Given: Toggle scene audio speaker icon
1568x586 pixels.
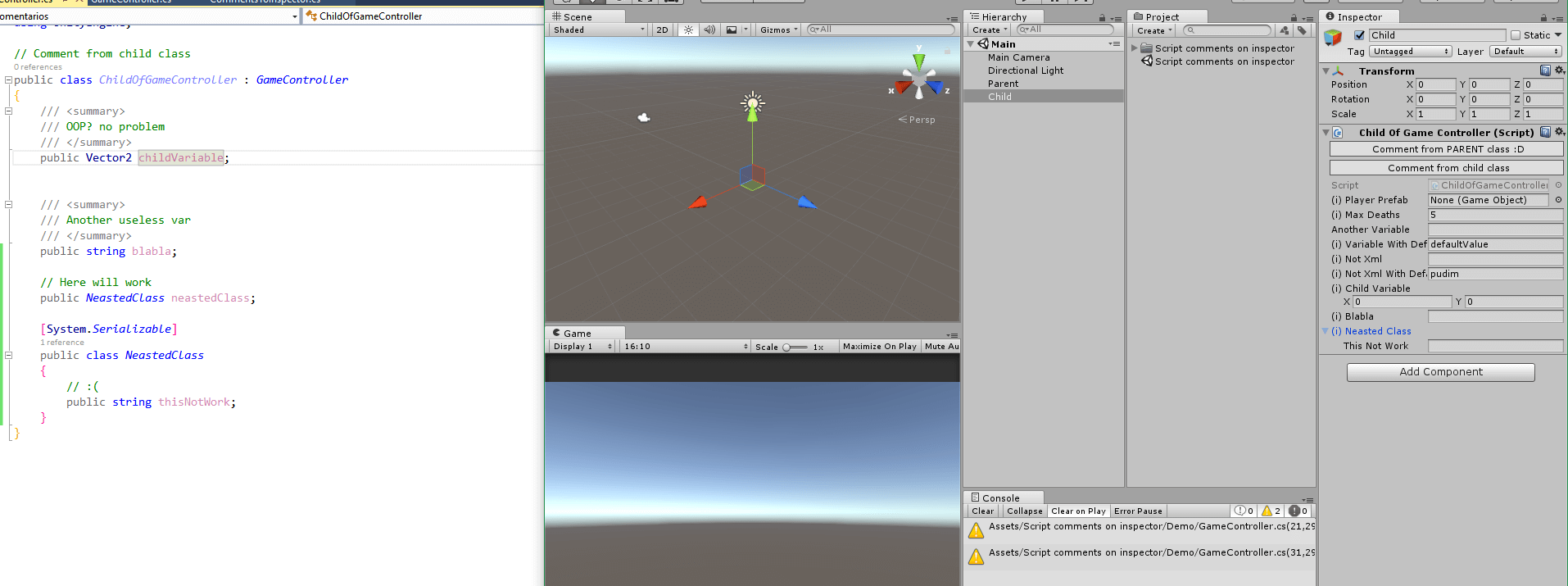Looking at the screenshot, I should [x=709, y=30].
